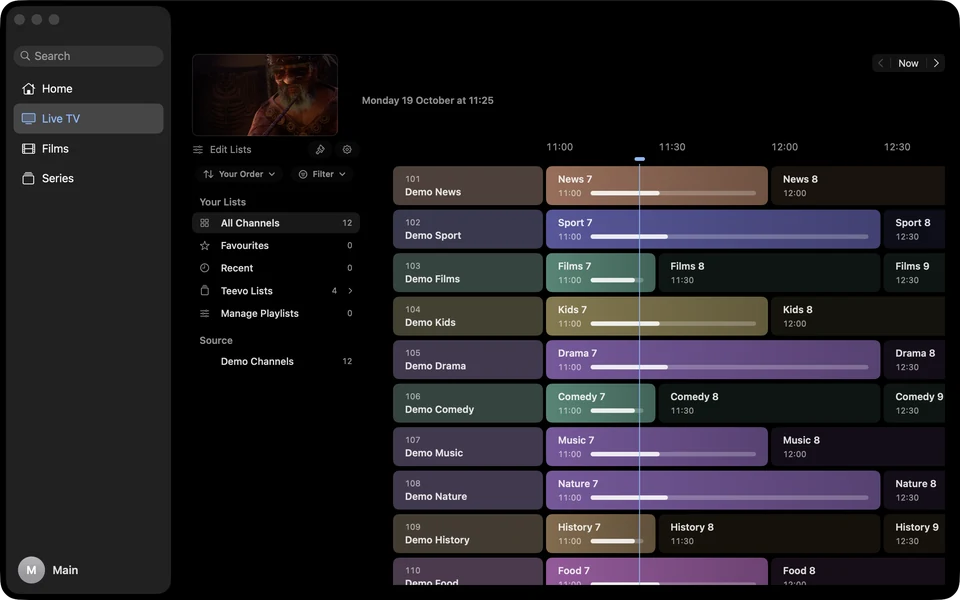Select channel 104 Demo Kids
960x600 pixels.
(468, 316)
